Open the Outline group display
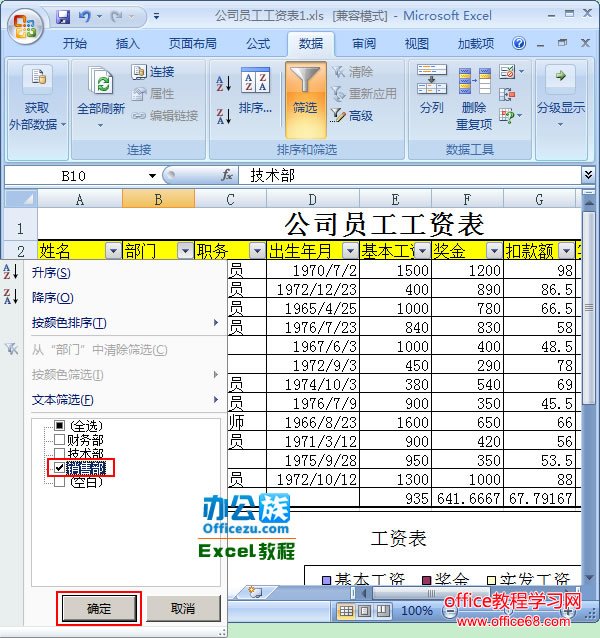Screen dimensions: 600x638 (x=561, y=96)
